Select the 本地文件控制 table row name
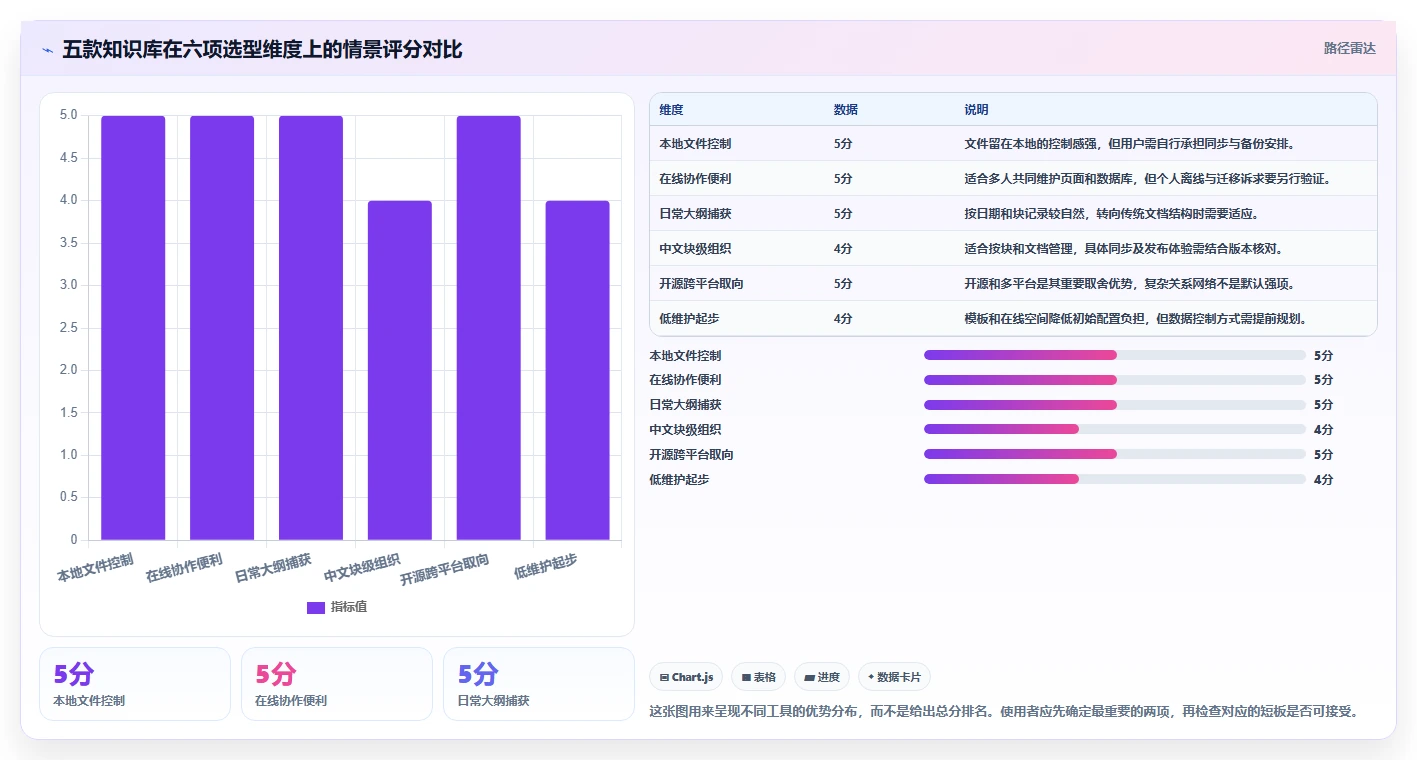This screenshot has height=760, width=1417. [x=695, y=143]
